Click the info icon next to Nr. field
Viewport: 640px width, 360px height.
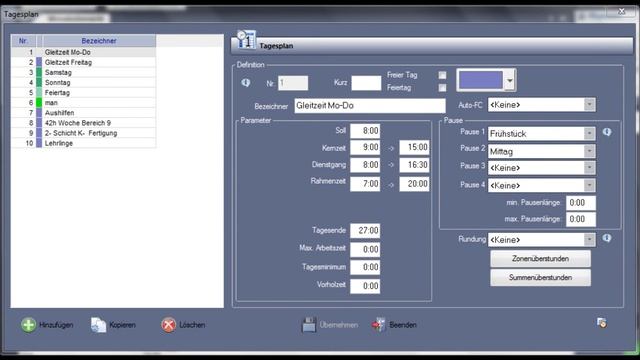pyautogui.click(x=246, y=83)
